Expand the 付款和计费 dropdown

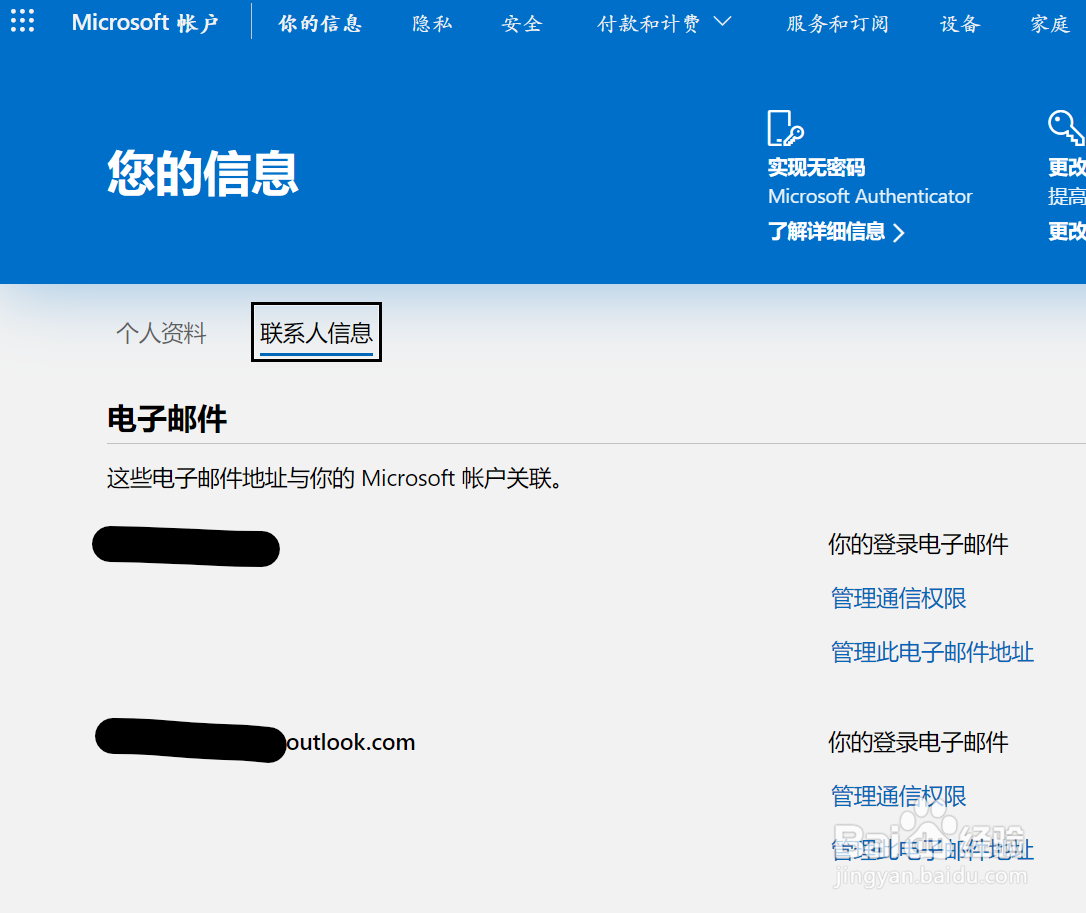(x=664, y=24)
